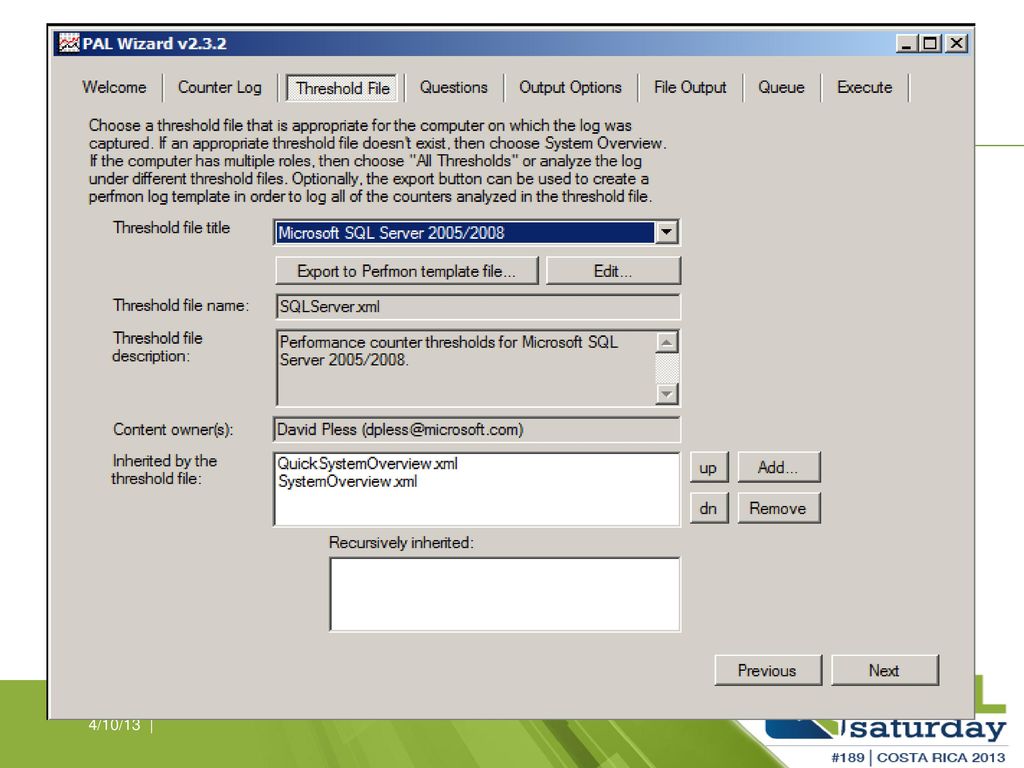Open the Queue tab
This screenshot has height=768, width=1024.
781,88
